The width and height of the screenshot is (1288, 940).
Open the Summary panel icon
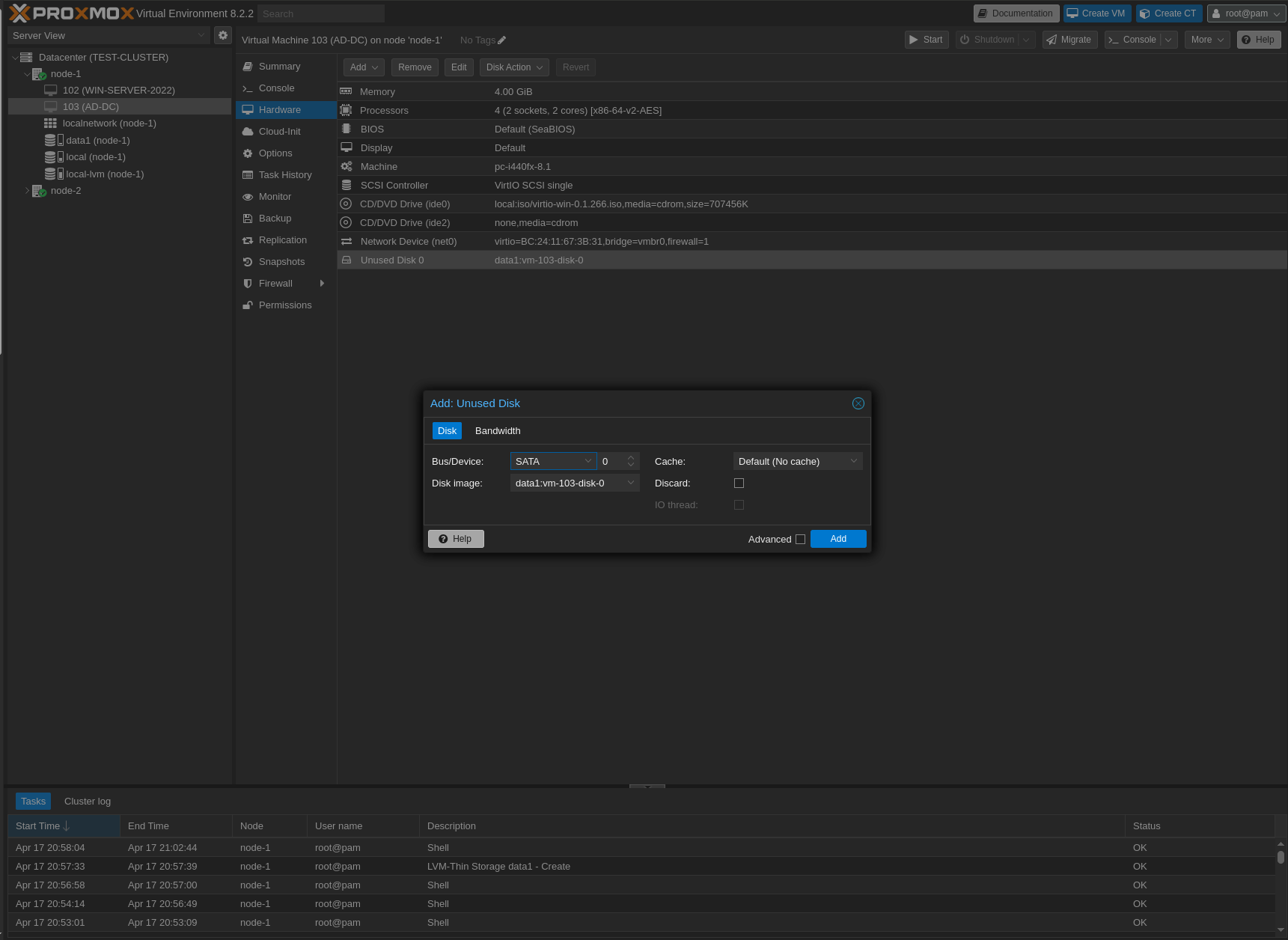pyautogui.click(x=248, y=66)
